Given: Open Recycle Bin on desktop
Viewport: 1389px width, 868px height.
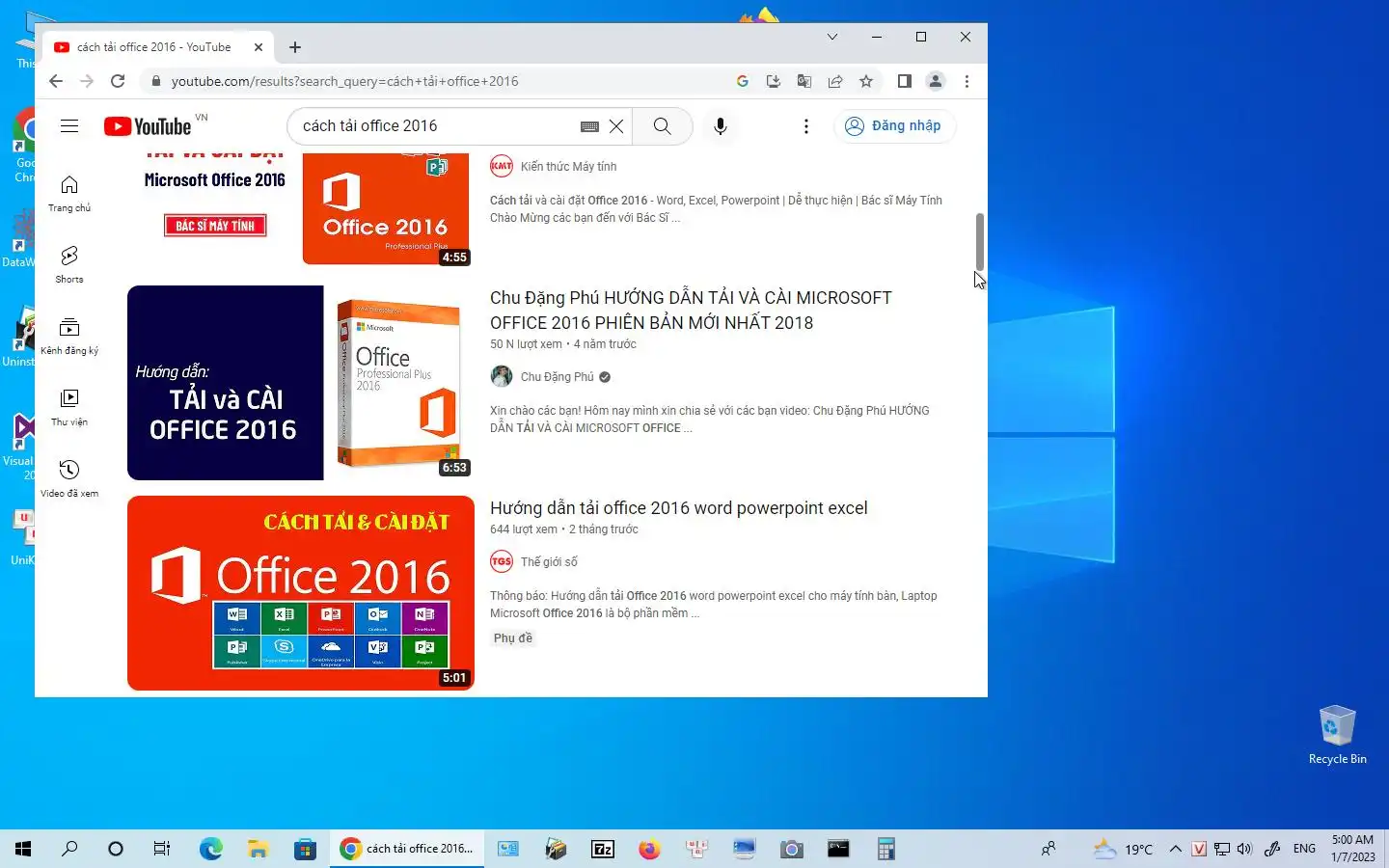Looking at the screenshot, I should point(1337,735).
